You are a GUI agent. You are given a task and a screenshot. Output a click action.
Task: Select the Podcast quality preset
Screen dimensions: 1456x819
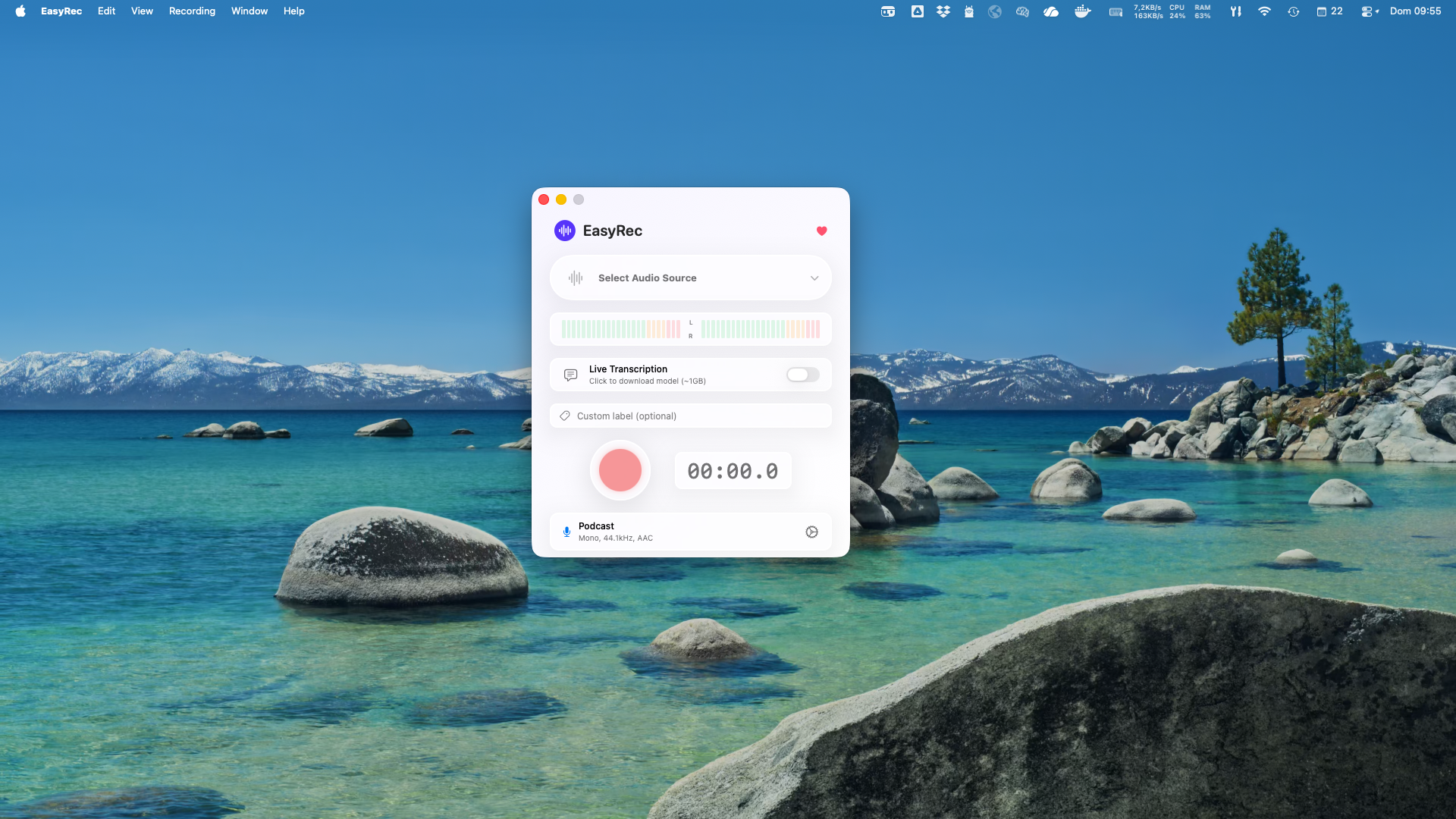[667, 531]
